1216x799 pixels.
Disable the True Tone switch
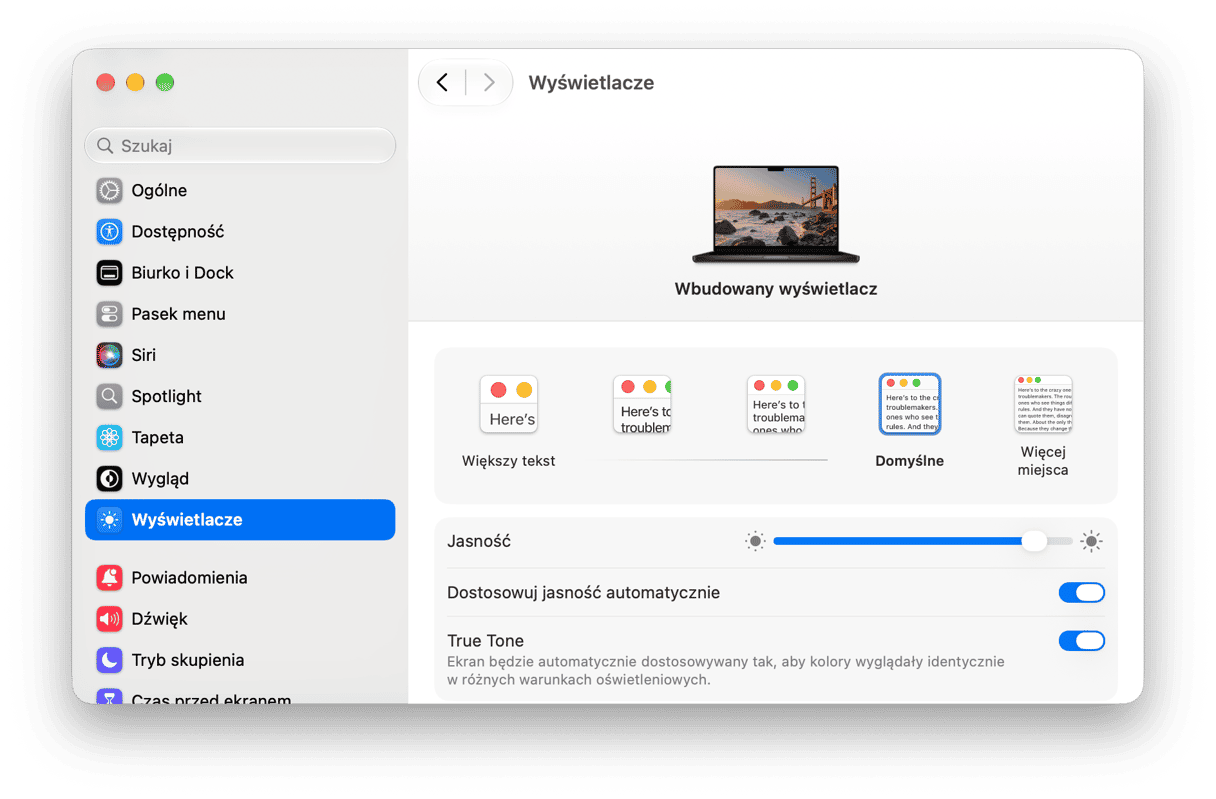(1082, 641)
